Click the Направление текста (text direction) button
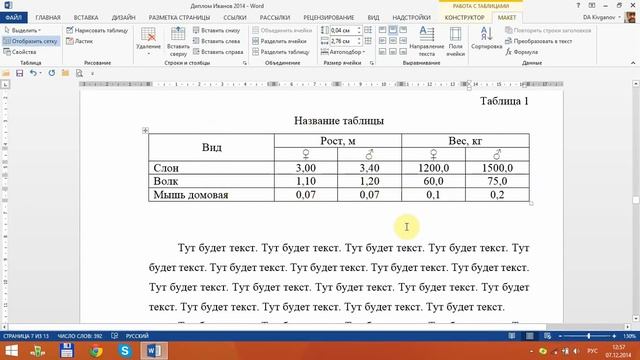The image size is (640, 360). tap(427, 42)
